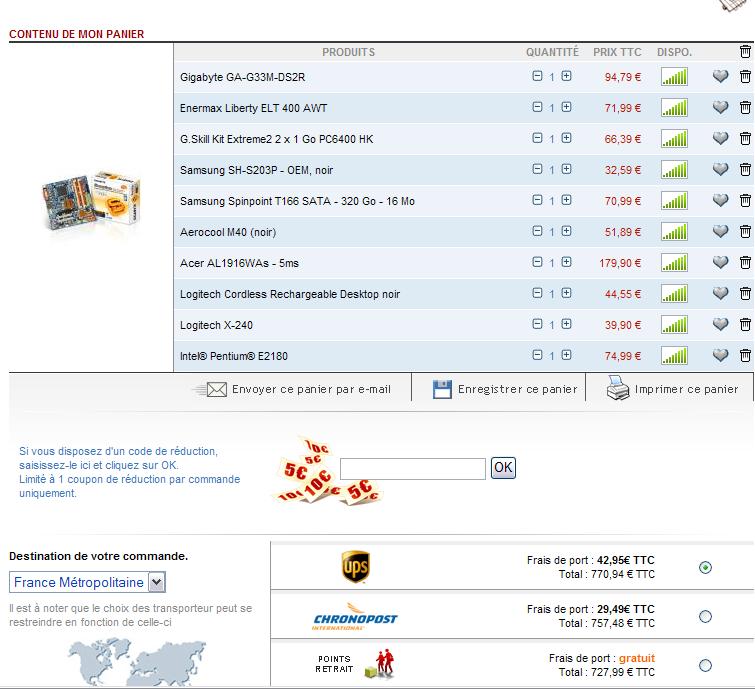
Task: Add Acer AL1916WAs to wishlist heart
Action: tap(720, 262)
